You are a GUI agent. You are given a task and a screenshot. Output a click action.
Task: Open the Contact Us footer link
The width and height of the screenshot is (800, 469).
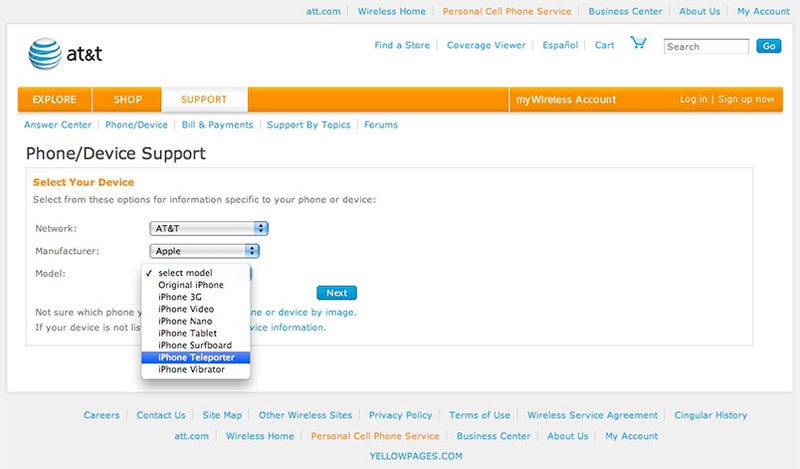161,415
